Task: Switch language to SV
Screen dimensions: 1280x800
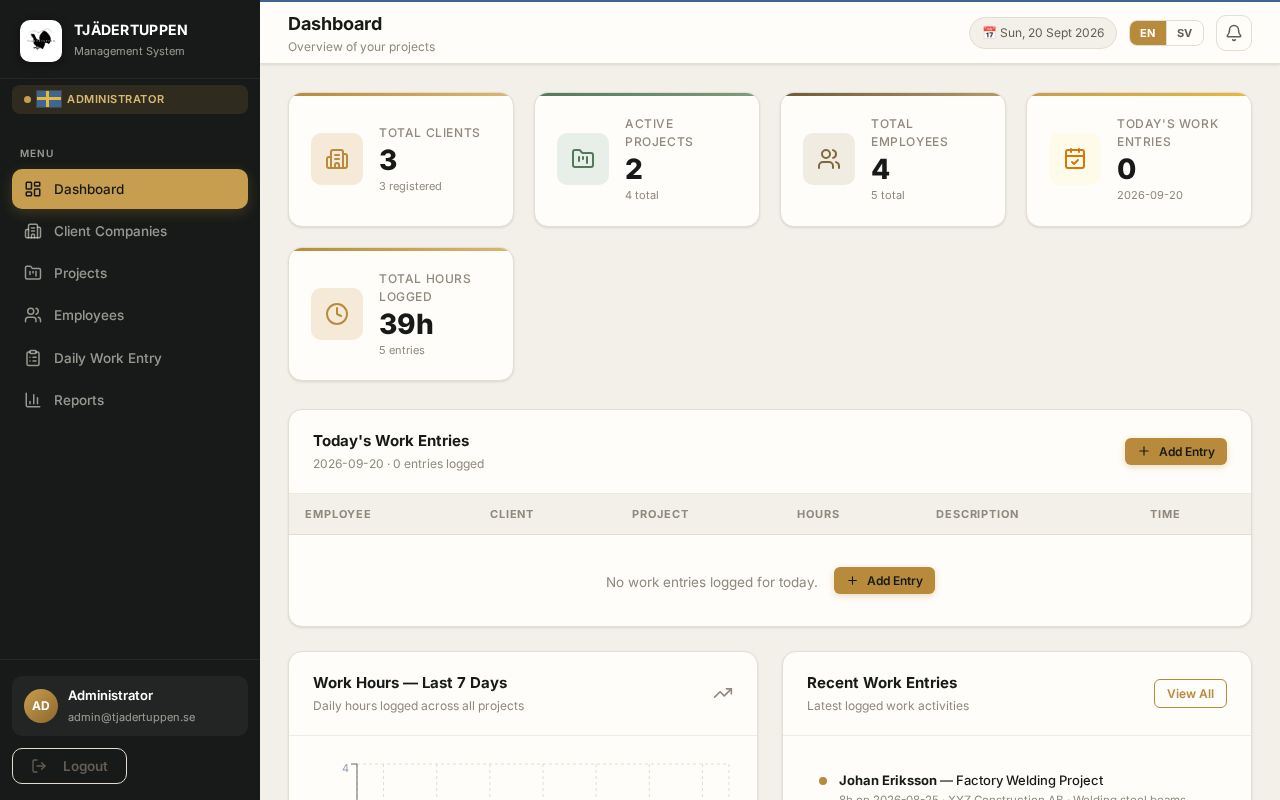Action: click(x=1184, y=33)
